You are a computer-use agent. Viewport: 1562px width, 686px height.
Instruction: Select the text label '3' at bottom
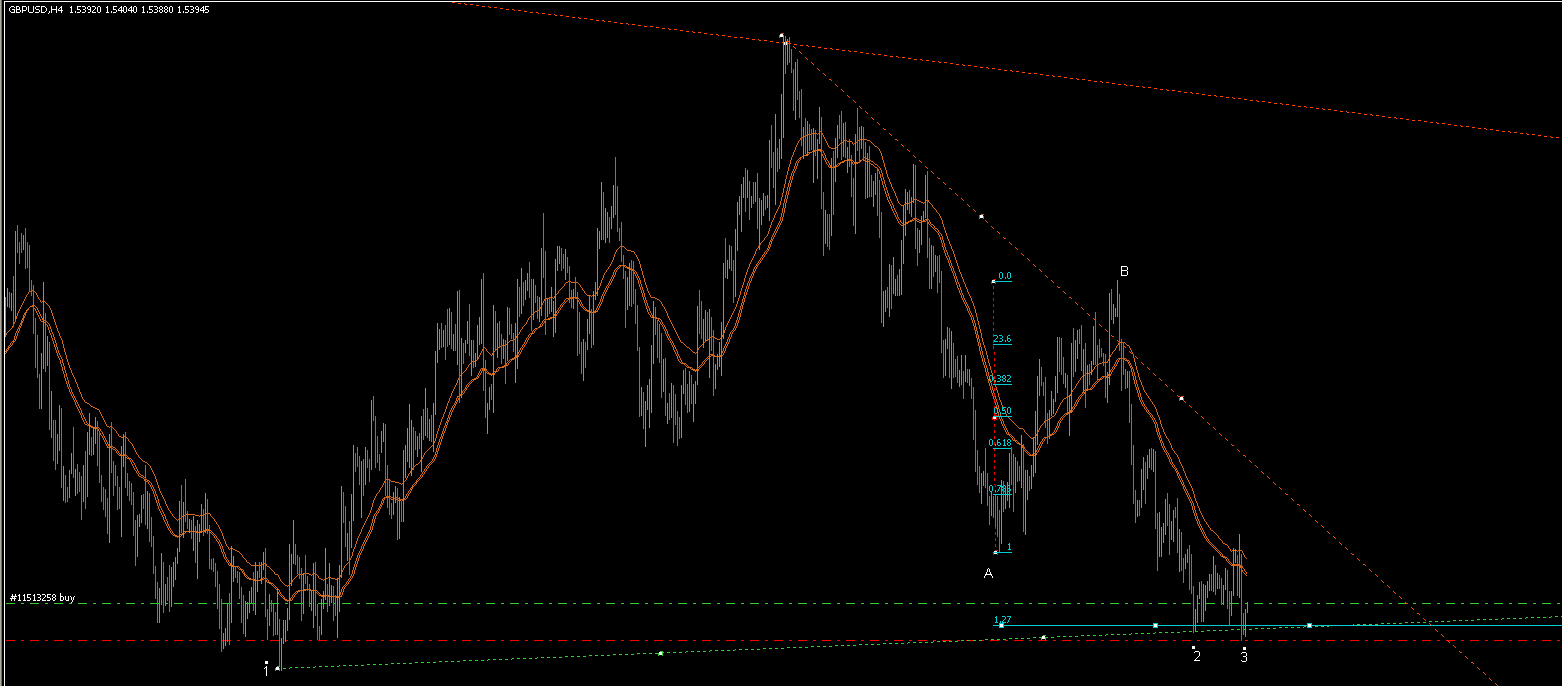pyautogui.click(x=1244, y=657)
